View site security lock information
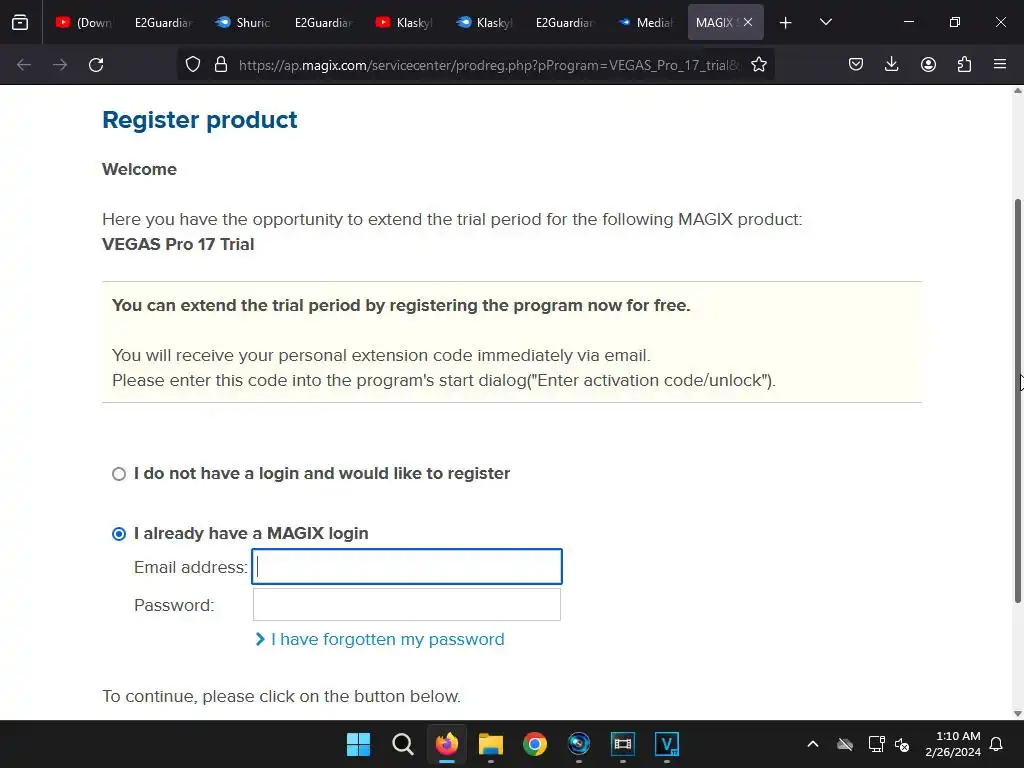Screen dimensions: 1024x768 (x=221, y=65)
